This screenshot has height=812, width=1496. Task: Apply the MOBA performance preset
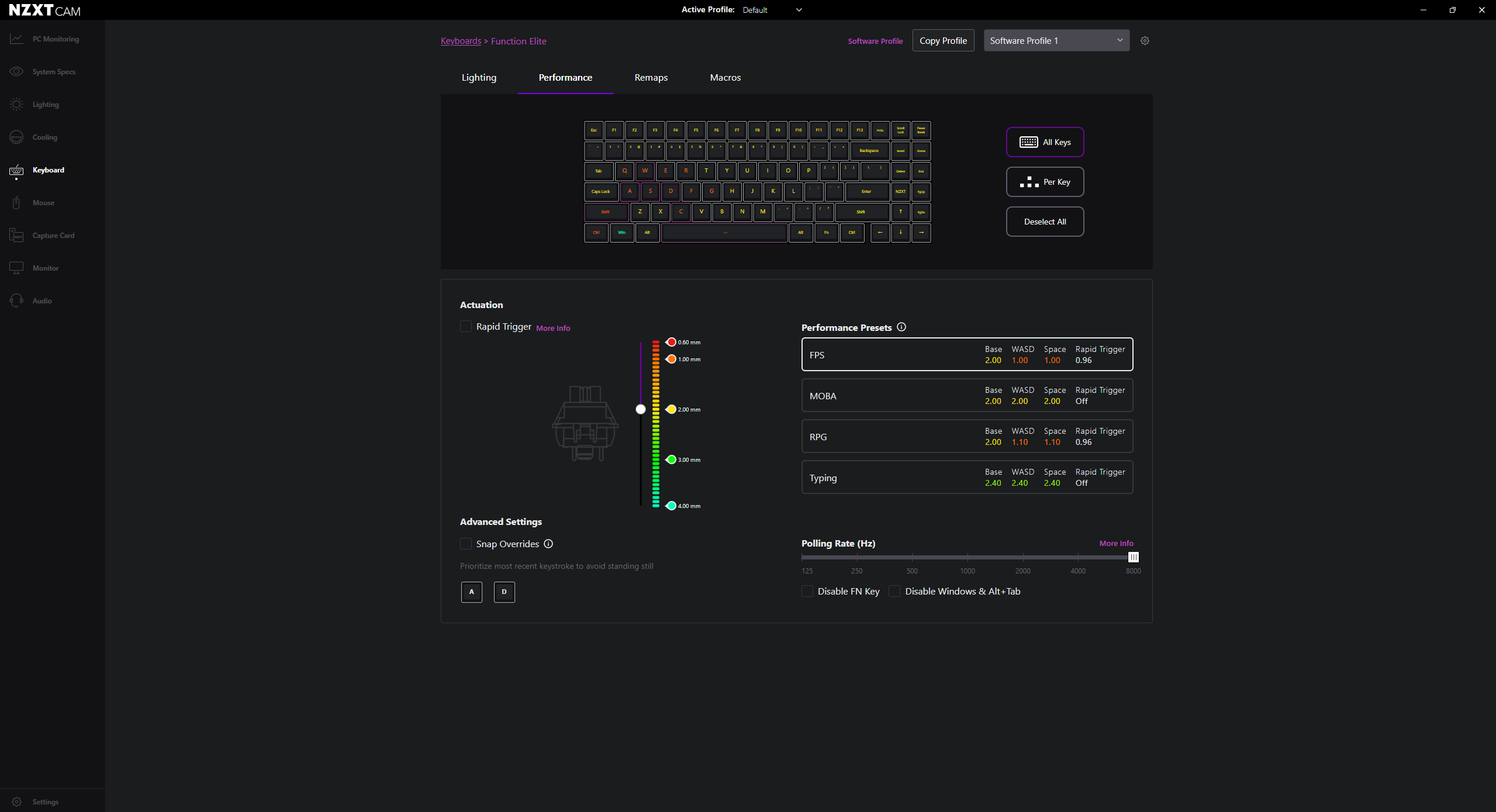[x=967, y=395]
